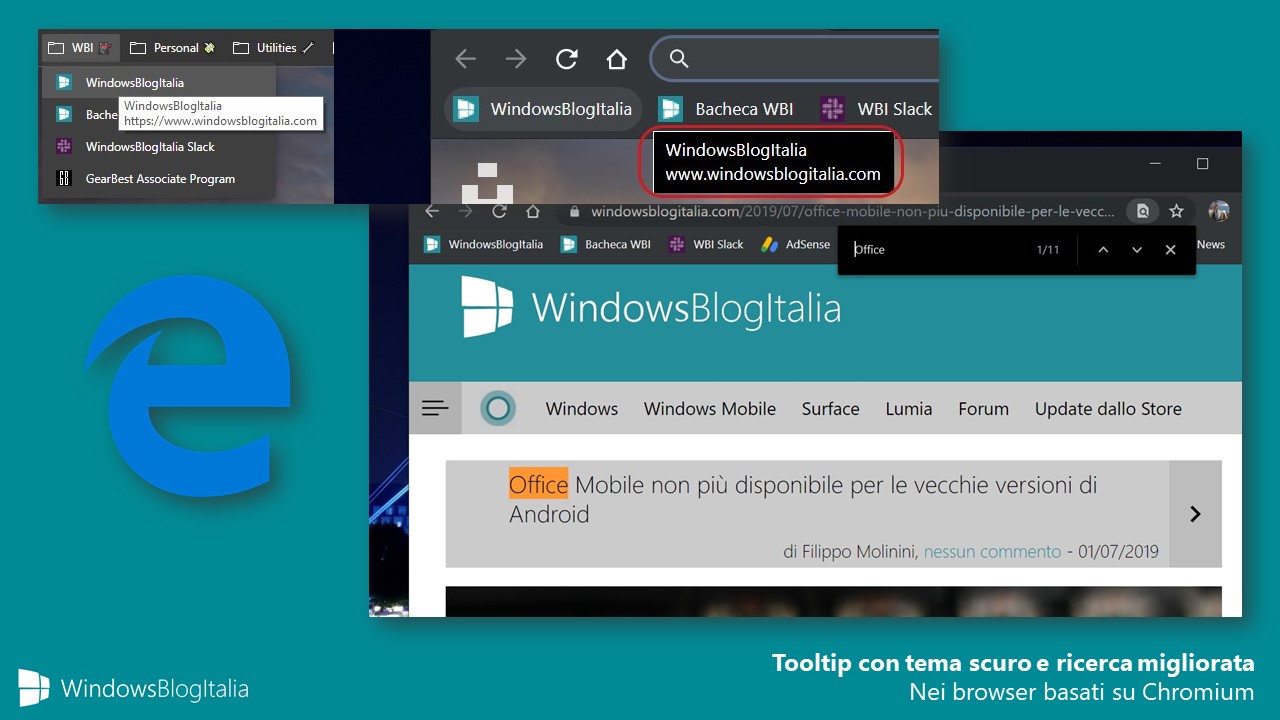The image size is (1280, 720).
Task: Click back arrow in main browser window
Action: (x=432, y=212)
